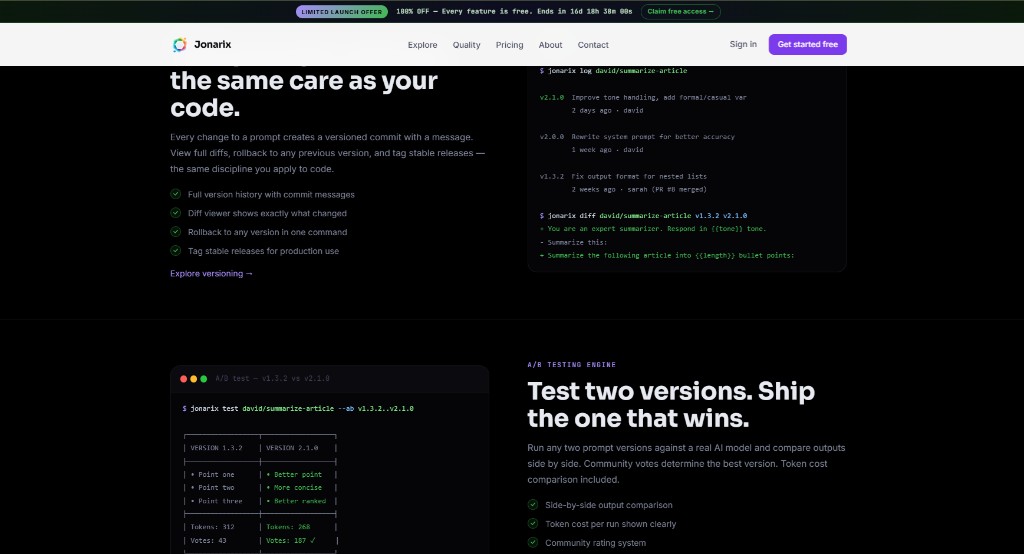Select the v1.3.2 commit line text
Image resolution: width=1024 pixels, height=554 pixels.
(x=623, y=176)
